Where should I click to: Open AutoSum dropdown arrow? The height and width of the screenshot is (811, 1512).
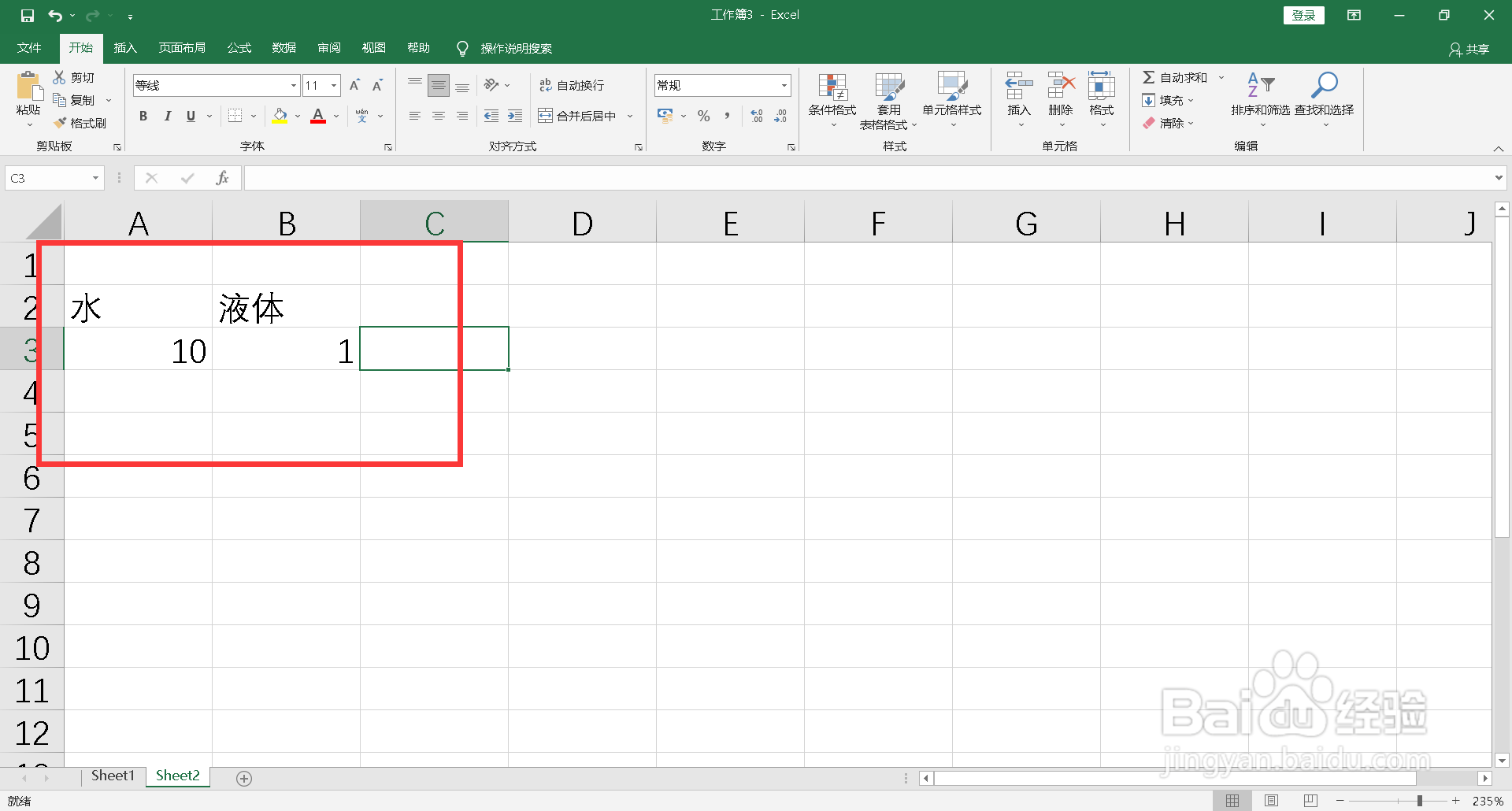(x=1221, y=77)
